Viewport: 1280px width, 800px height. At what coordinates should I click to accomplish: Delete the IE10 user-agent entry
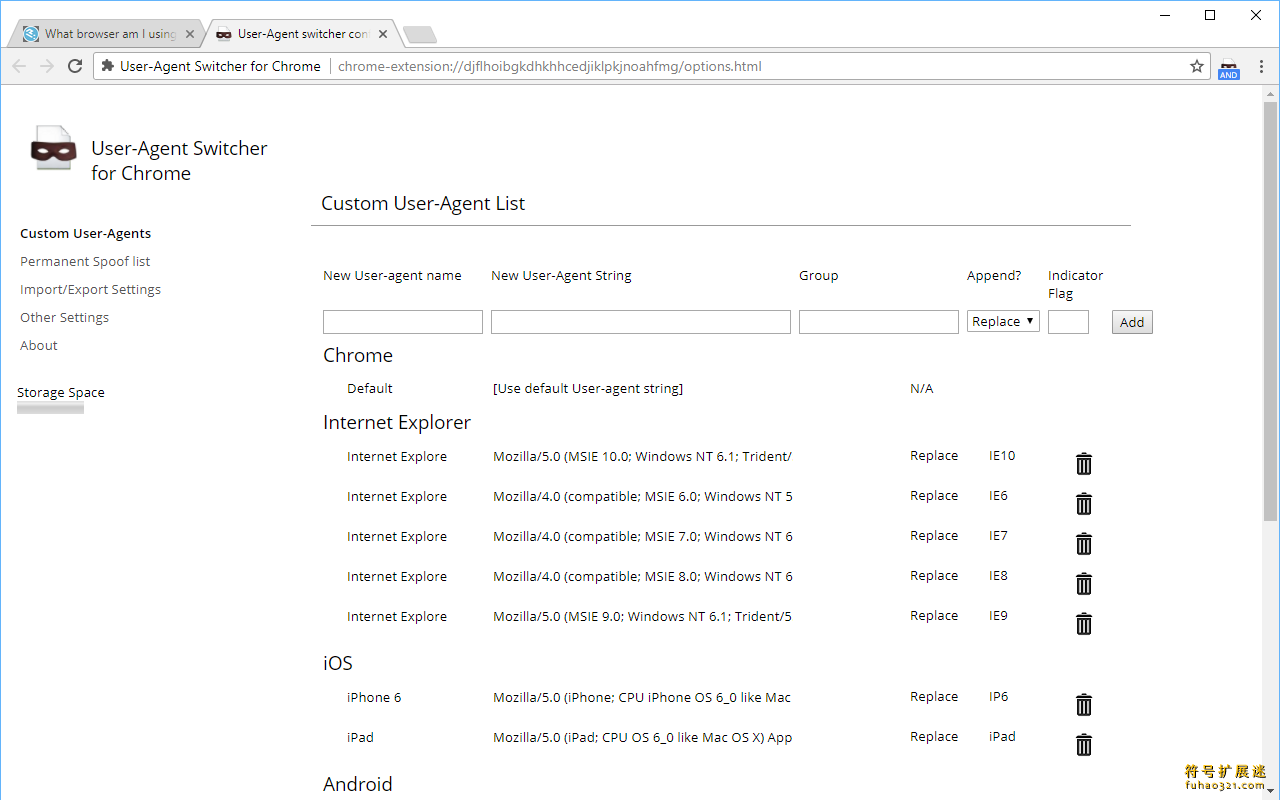point(1084,463)
